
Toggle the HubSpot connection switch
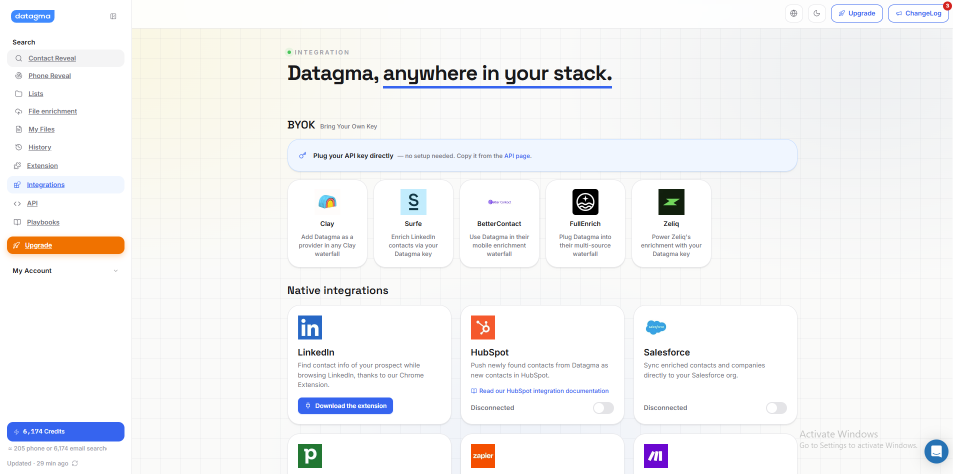point(604,408)
